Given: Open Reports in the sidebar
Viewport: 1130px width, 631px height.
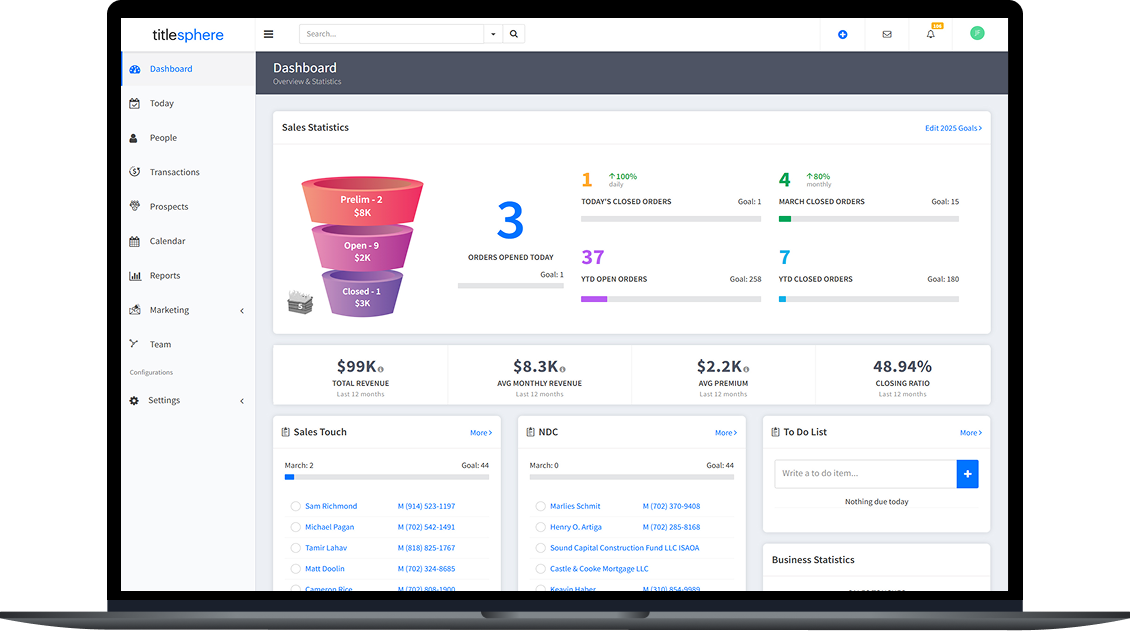Looking at the screenshot, I should (x=188, y=276).
